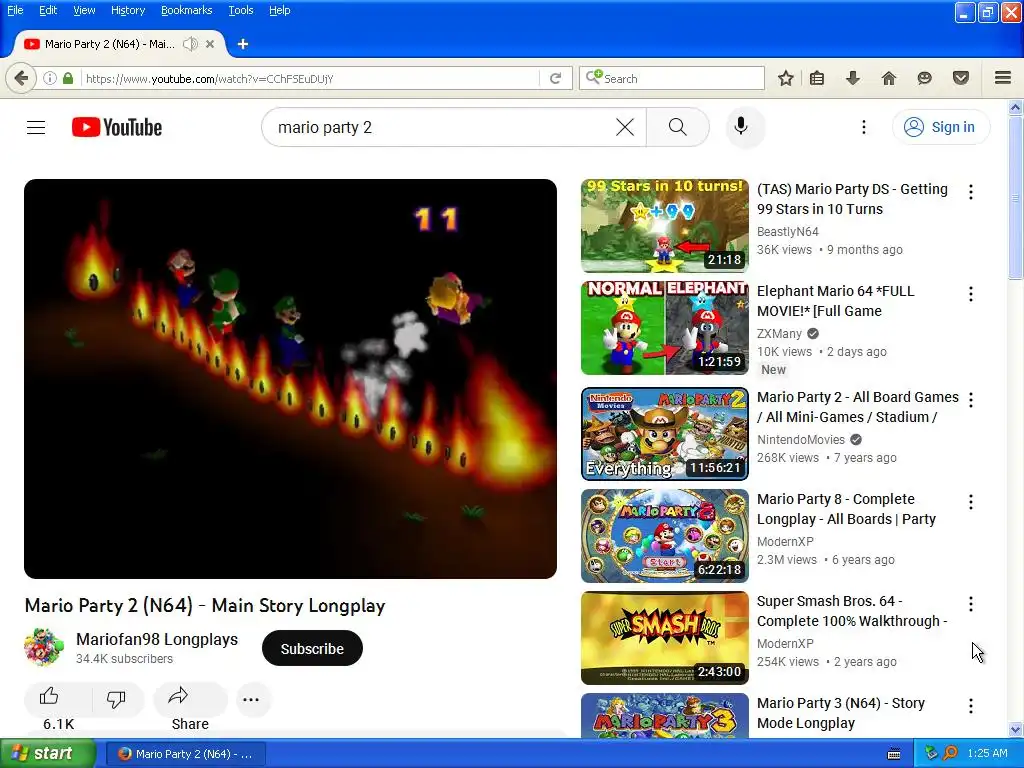
Task: Go to the YouTube home logo
Action: coord(117,127)
